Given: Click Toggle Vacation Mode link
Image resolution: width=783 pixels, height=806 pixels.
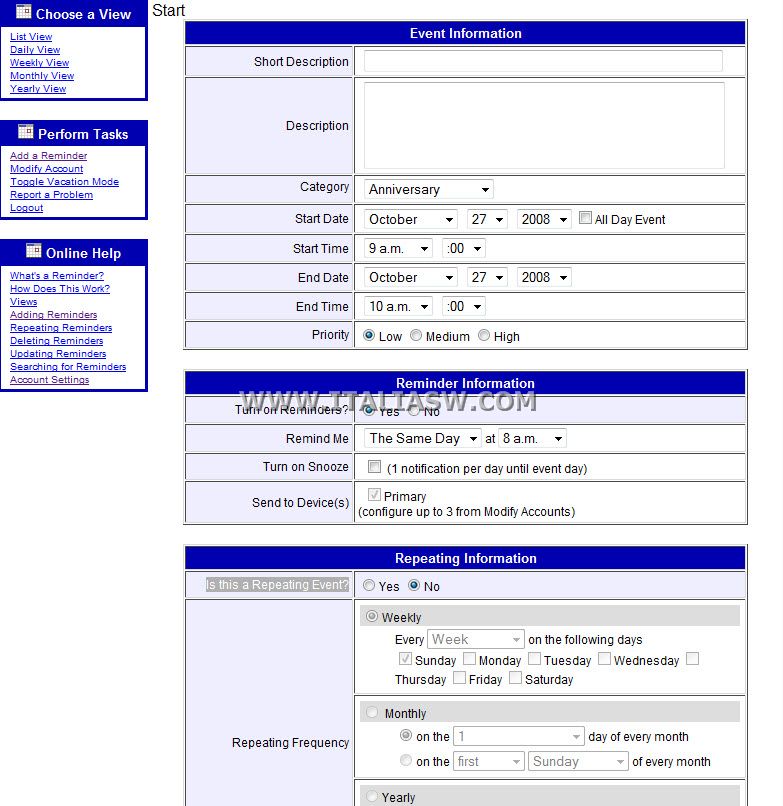Looking at the screenshot, I should 64,181.
